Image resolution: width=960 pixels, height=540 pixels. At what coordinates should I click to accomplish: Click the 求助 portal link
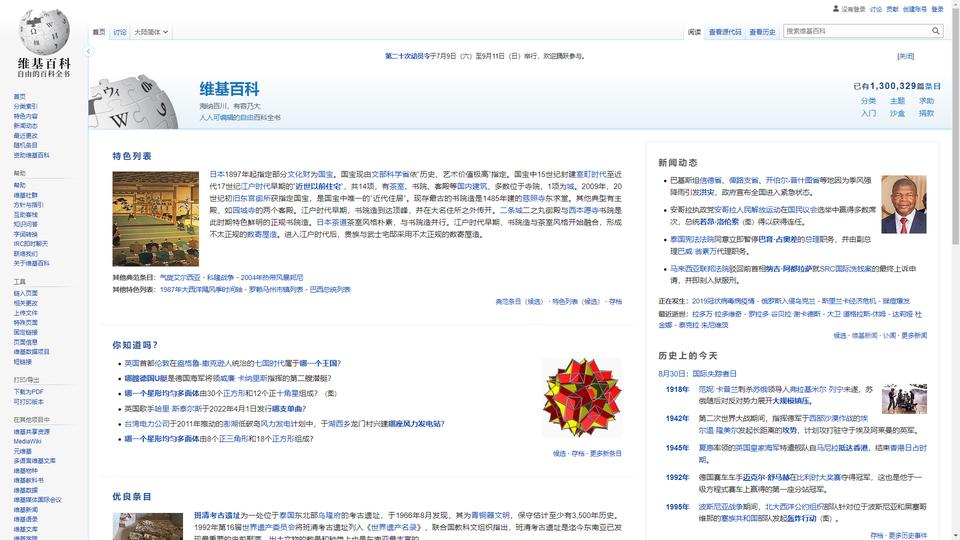click(926, 101)
